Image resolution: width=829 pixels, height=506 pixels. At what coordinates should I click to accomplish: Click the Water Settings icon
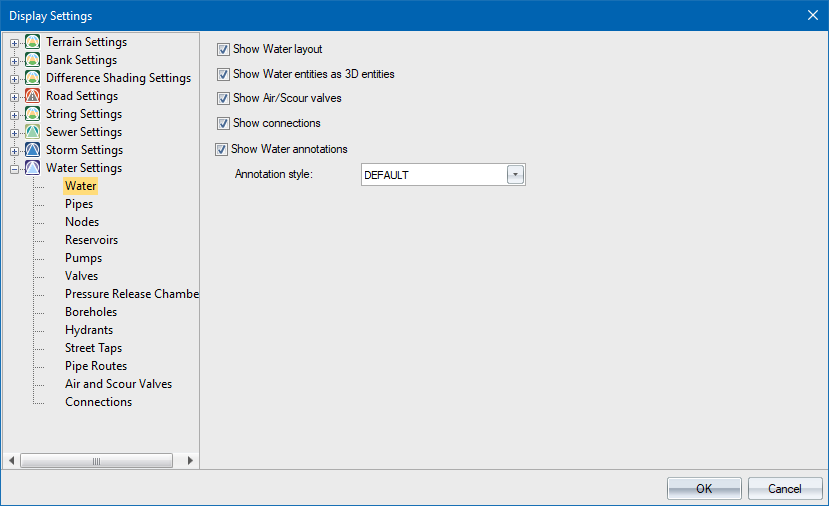(x=32, y=168)
